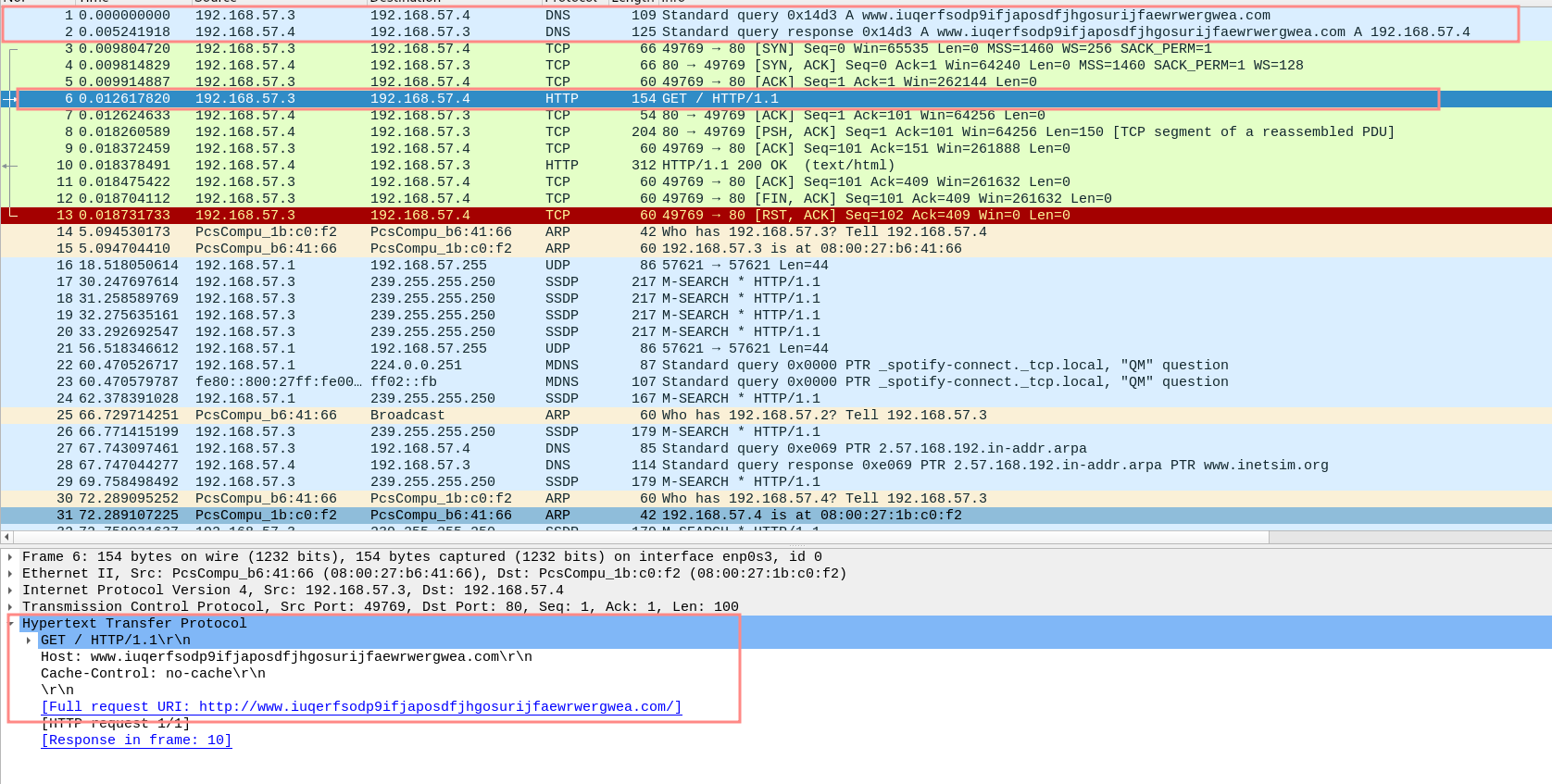1552x784 pixels.
Task: Select the red RST, ACK packet 13
Action: [648, 216]
